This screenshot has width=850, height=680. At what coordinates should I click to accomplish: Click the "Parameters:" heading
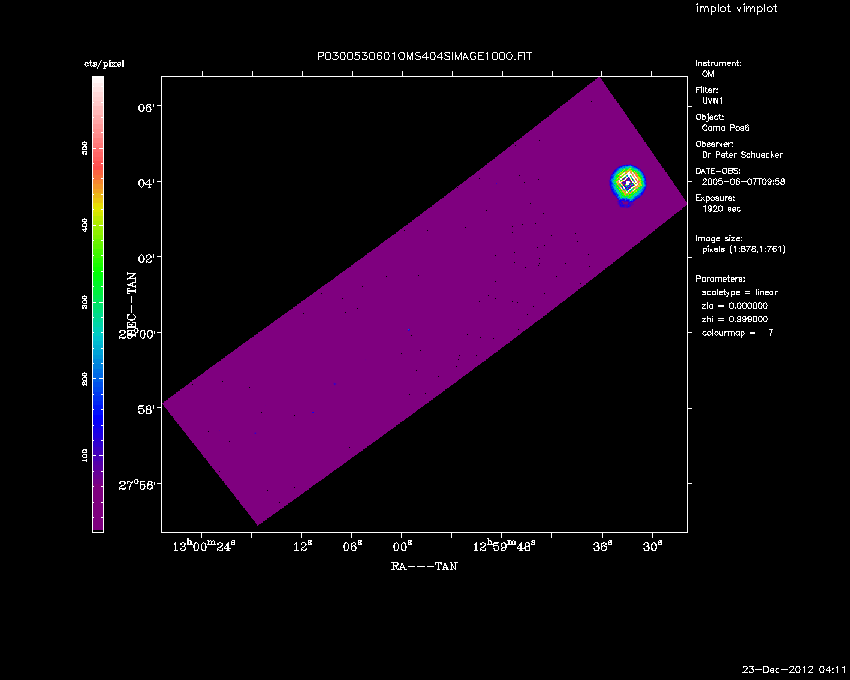720,279
